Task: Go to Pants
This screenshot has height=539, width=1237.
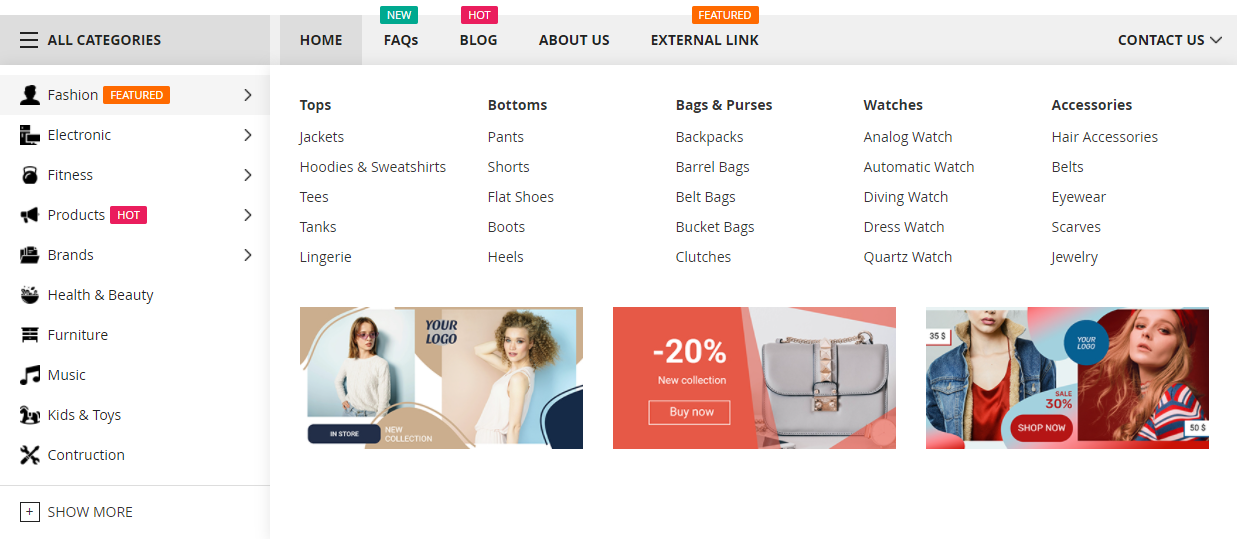Action: (506, 137)
